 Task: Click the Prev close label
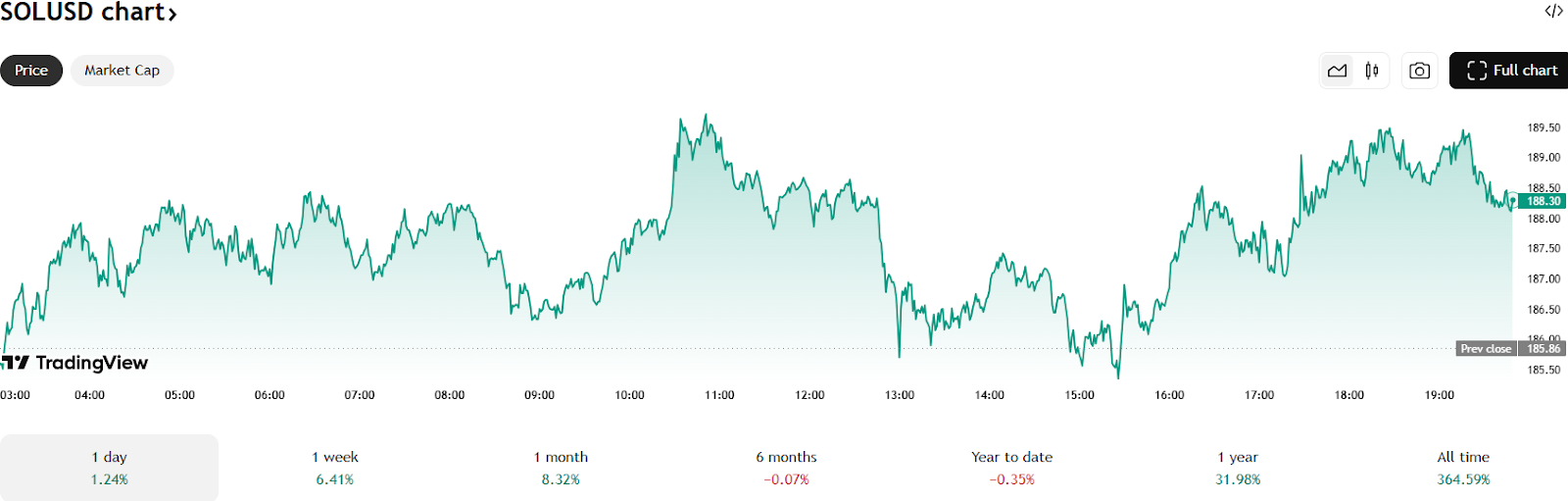click(1486, 349)
